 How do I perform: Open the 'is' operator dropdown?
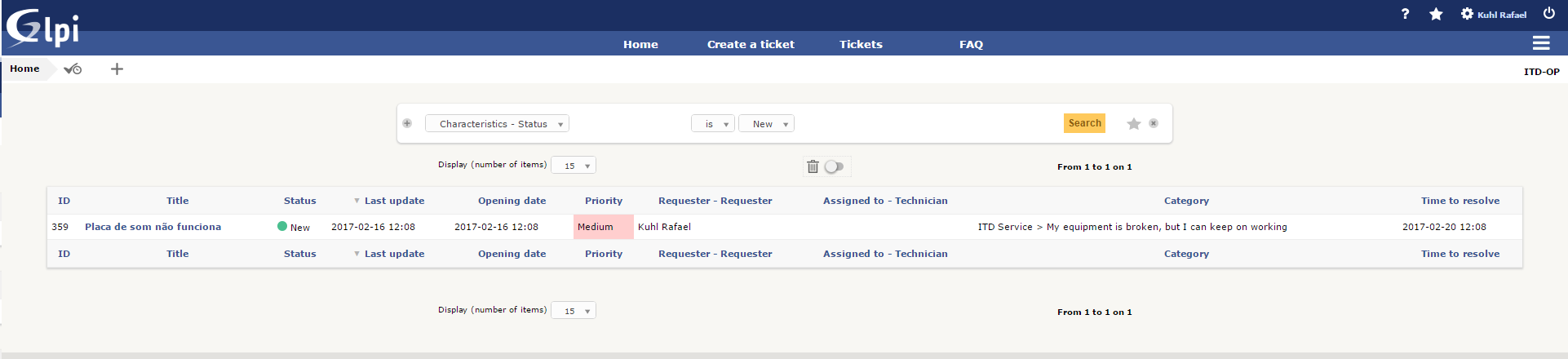pos(713,124)
